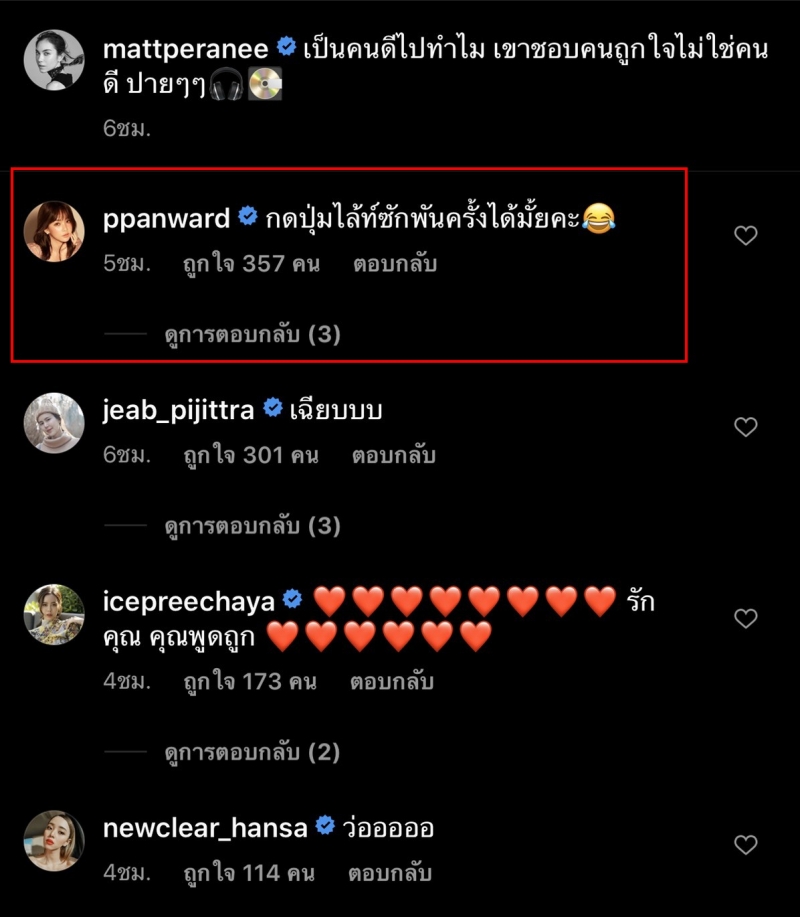Image resolution: width=800 pixels, height=917 pixels.
Task: Tap heart icon beside newclear_hansa's comment
Action: (746, 845)
